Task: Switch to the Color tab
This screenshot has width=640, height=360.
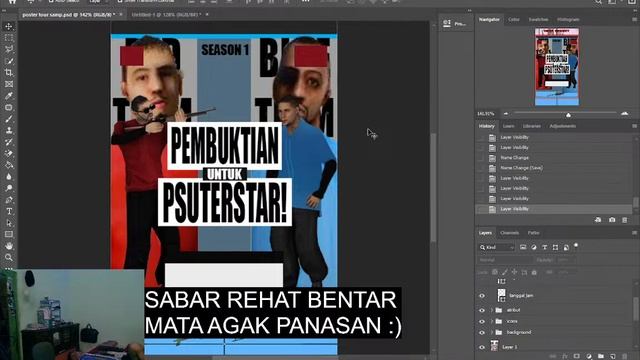Action: click(x=514, y=19)
